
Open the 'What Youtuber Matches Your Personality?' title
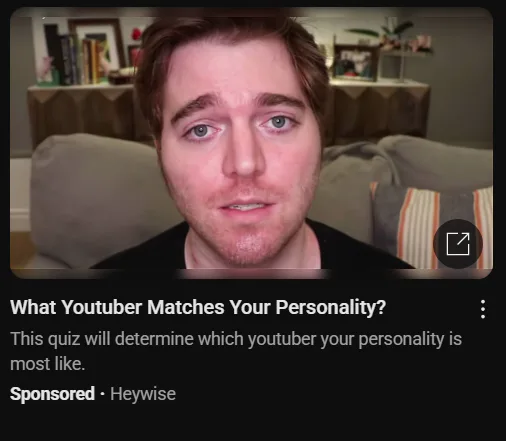tap(198, 307)
